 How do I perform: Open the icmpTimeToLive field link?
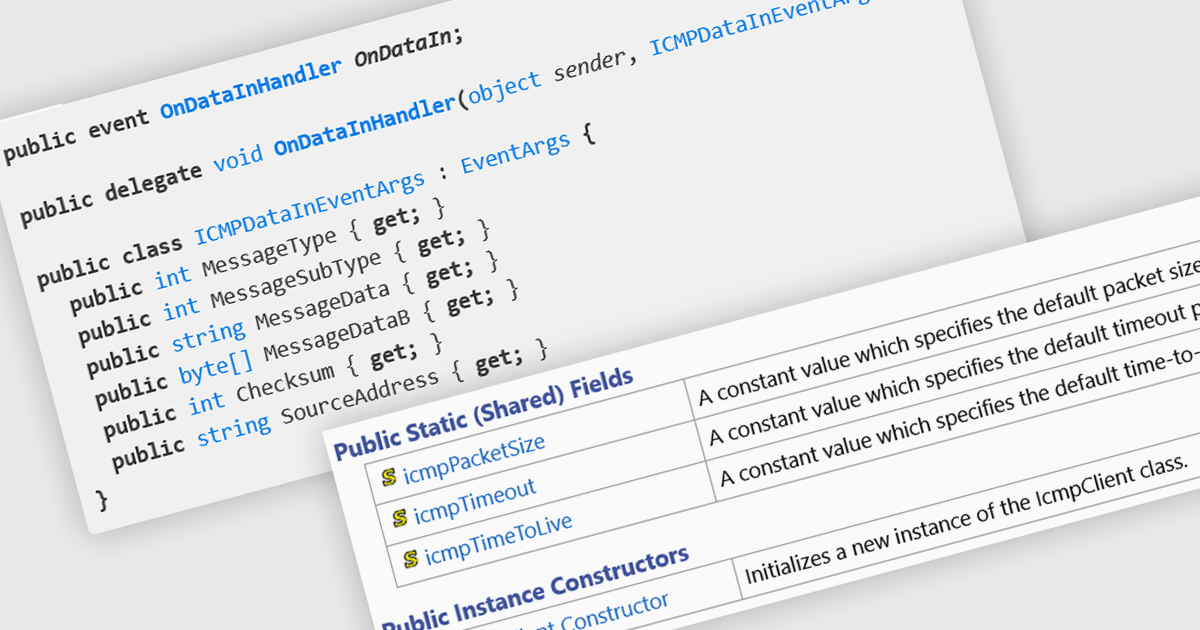pyautogui.click(x=498, y=539)
